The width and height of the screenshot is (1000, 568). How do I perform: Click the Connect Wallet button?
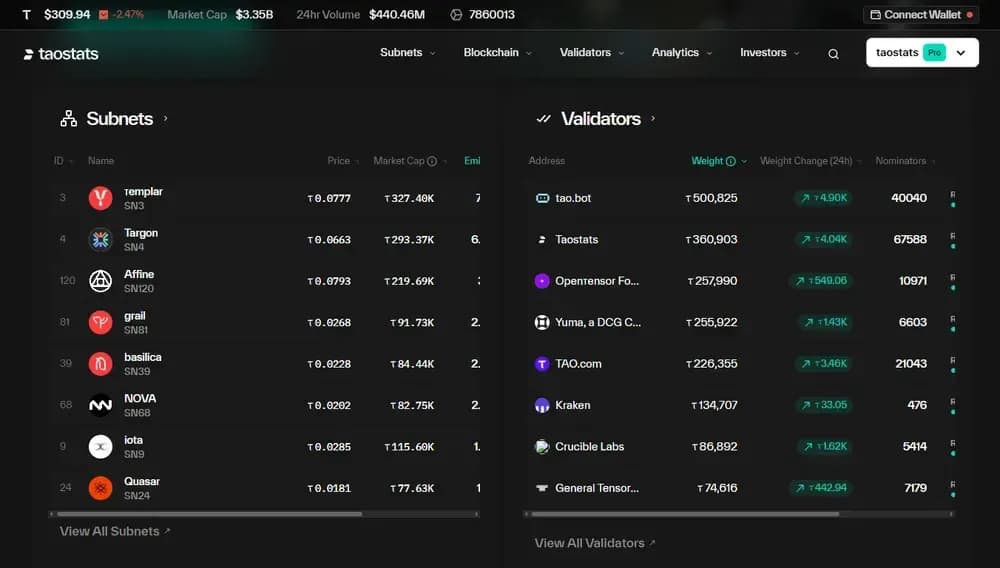[921, 15]
